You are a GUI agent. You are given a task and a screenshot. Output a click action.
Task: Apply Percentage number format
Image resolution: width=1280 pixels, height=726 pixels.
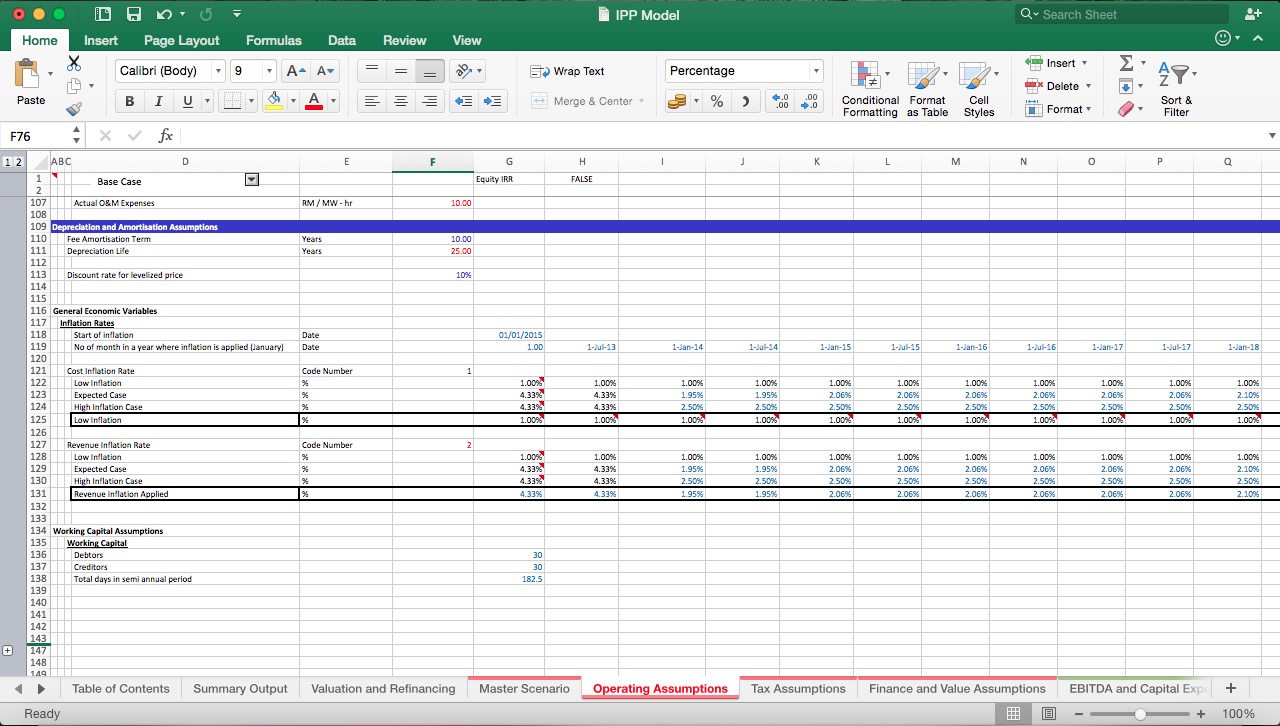pos(716,101)
